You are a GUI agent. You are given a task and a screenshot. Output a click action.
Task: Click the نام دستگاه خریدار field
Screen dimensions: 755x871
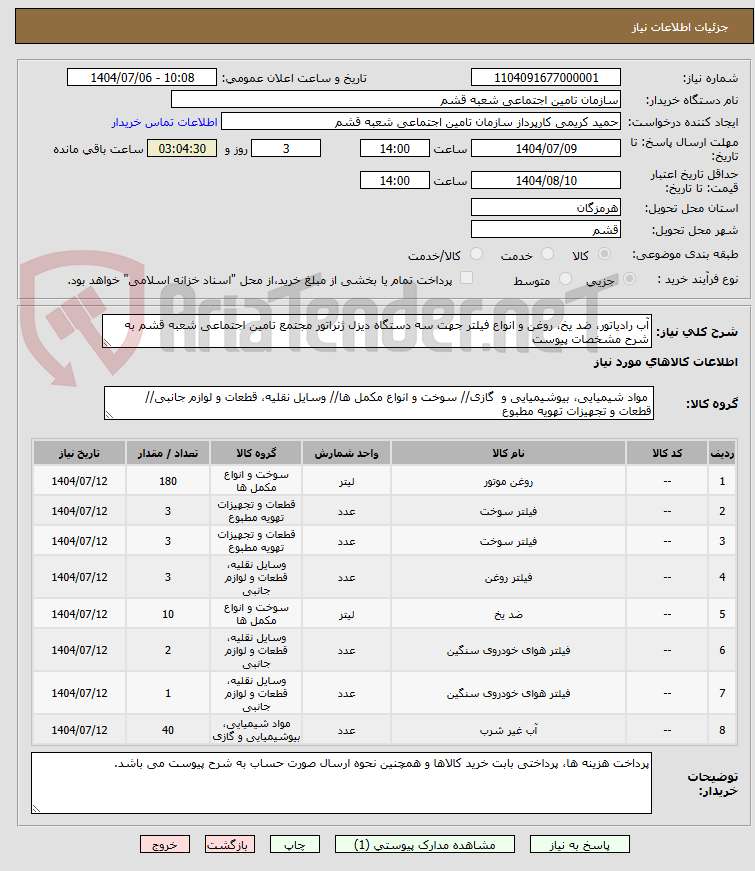point(396,100)
